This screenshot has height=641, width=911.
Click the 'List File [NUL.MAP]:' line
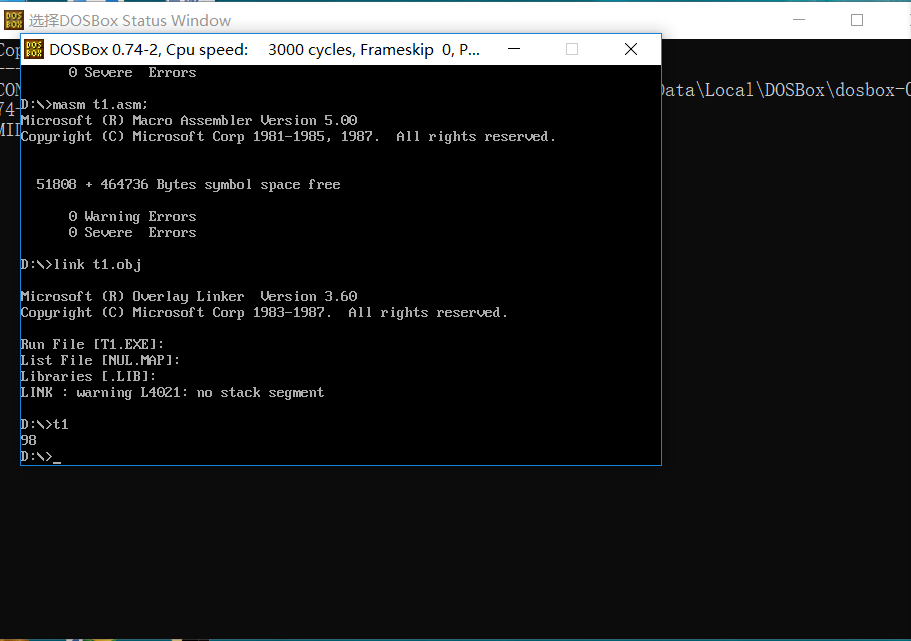click(x=101, y=360)
